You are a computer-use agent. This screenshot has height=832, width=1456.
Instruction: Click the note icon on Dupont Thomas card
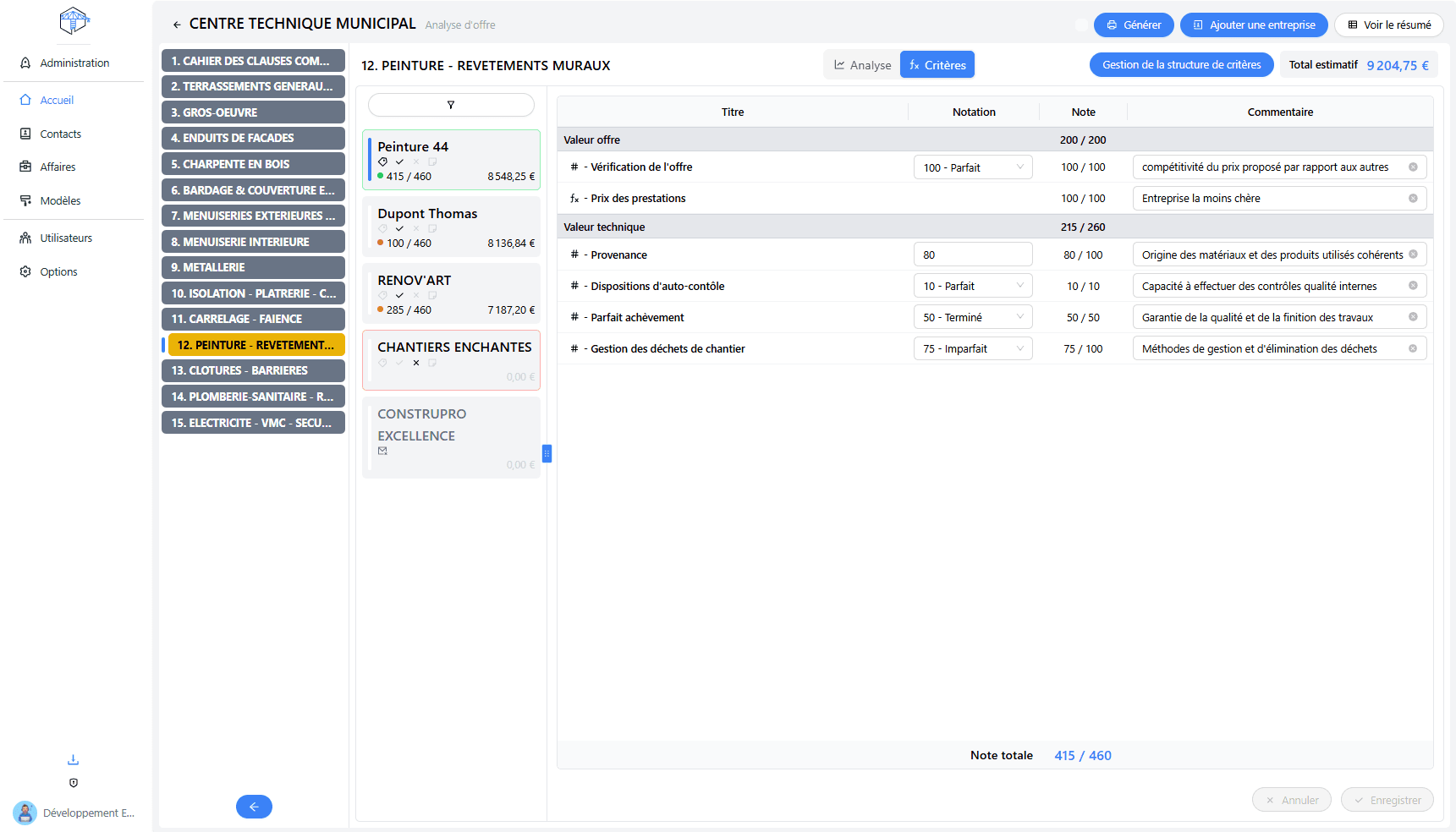tap(432, 228)
